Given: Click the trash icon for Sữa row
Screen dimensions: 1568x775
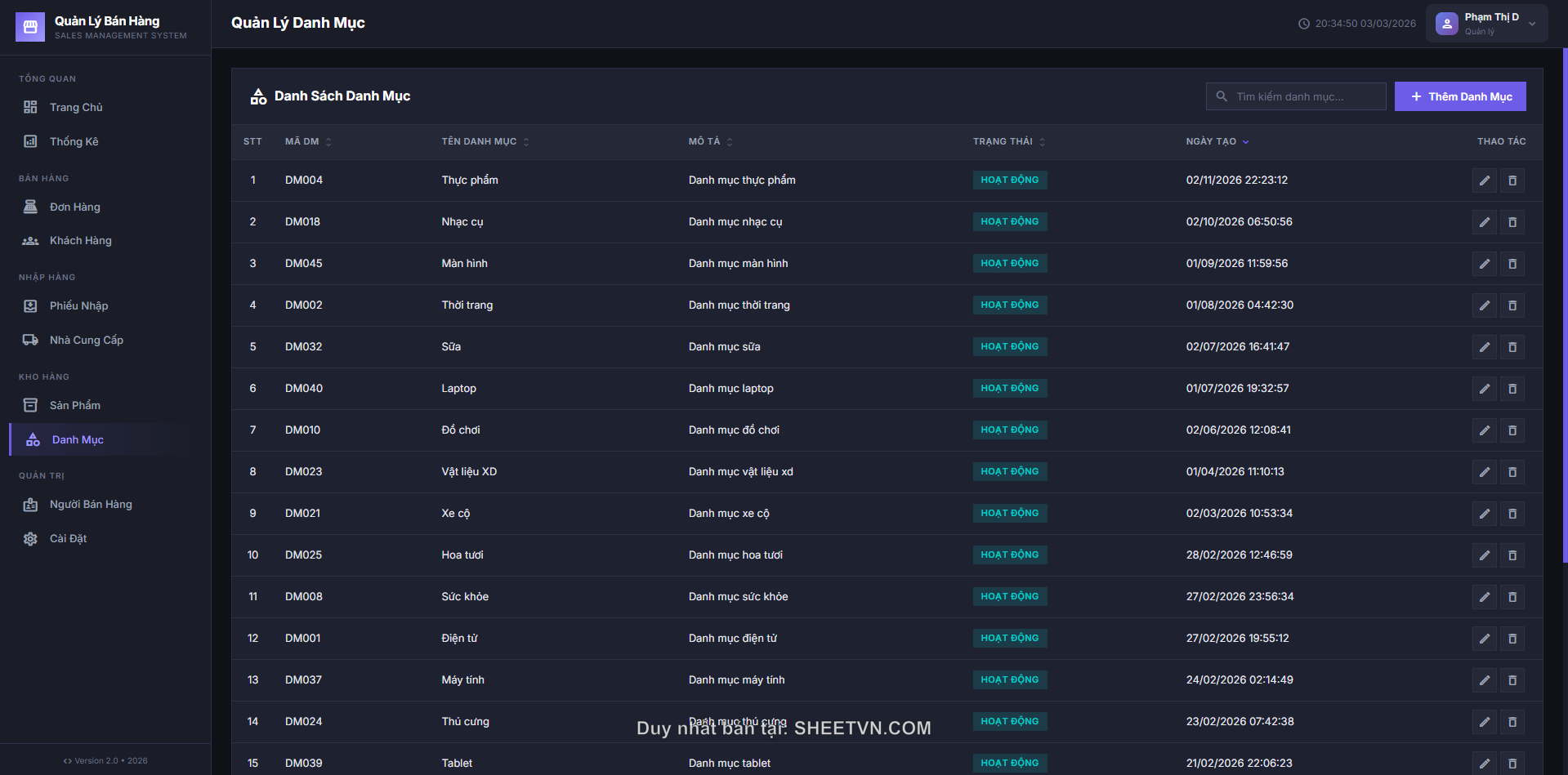Looking at the screenshot, I should [x=1512, y=347].
